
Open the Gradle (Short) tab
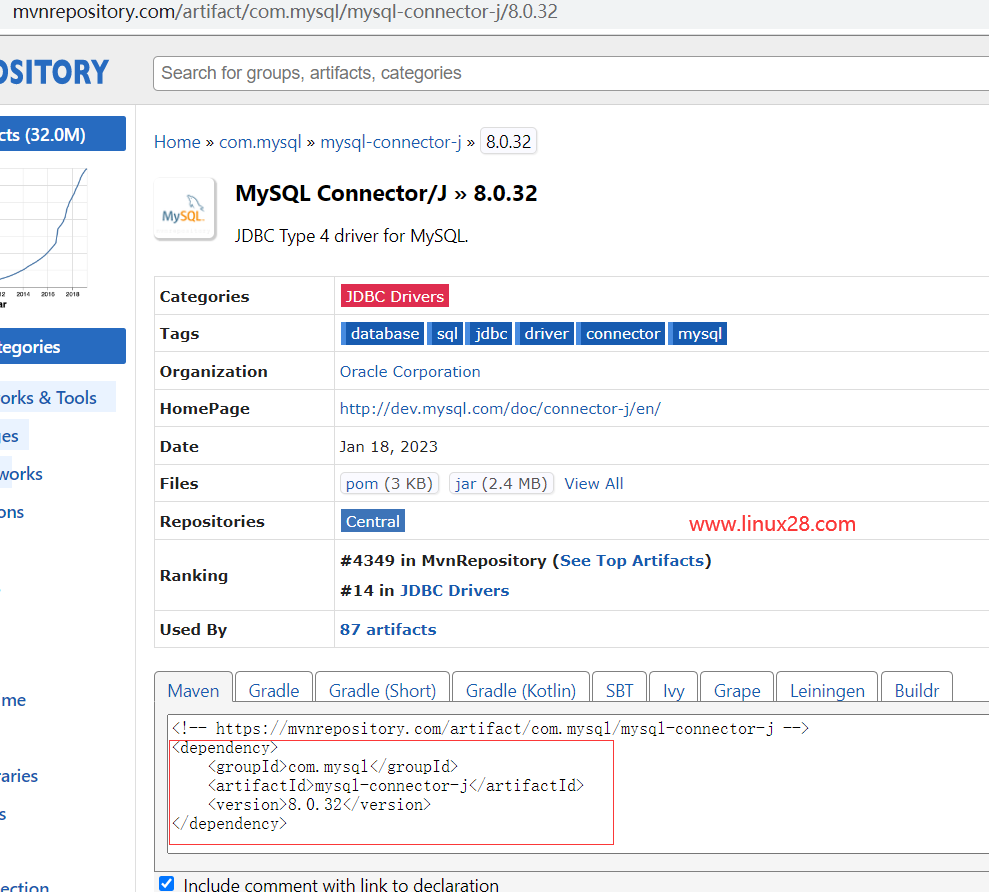click(x=382, y=691)
